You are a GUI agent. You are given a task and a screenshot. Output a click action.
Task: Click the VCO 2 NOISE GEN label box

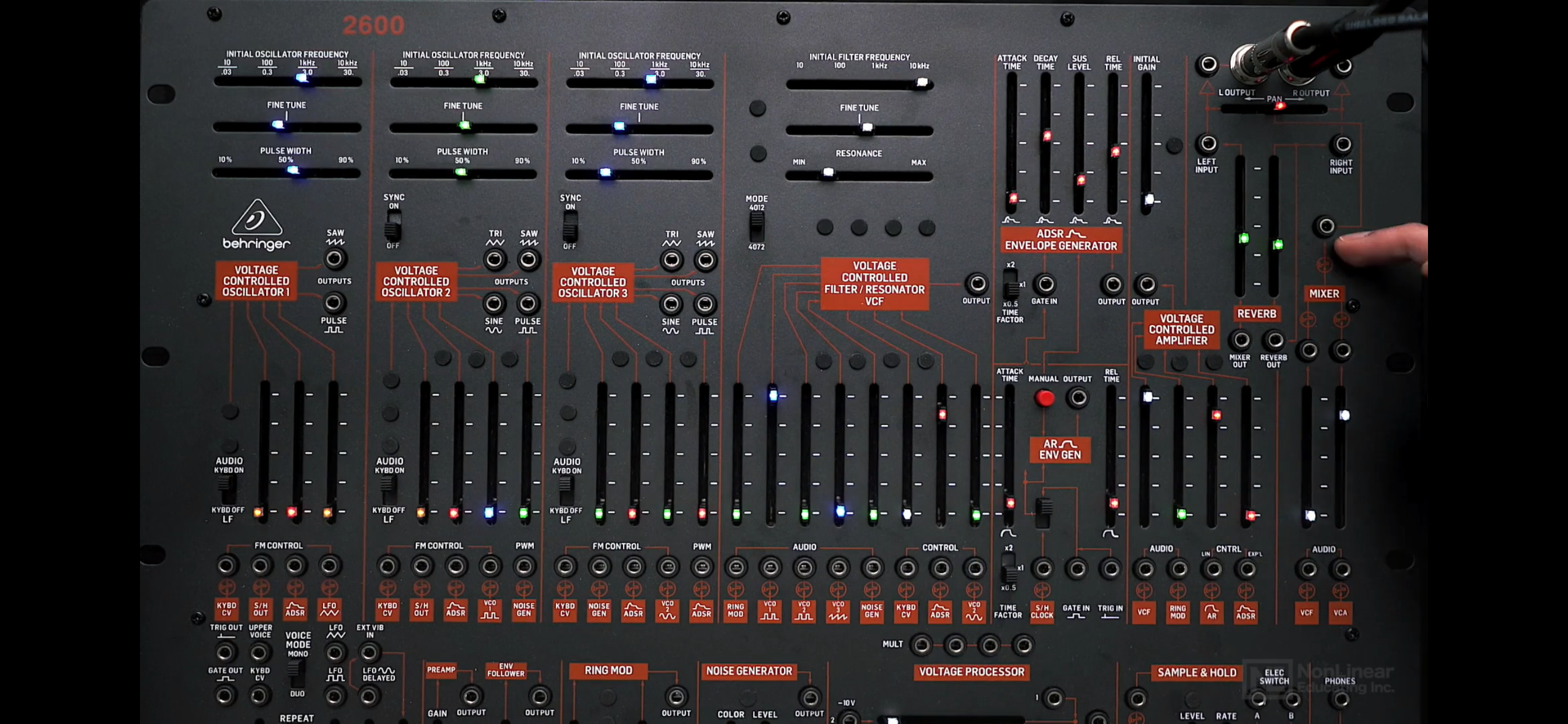(x=523, y=610)
